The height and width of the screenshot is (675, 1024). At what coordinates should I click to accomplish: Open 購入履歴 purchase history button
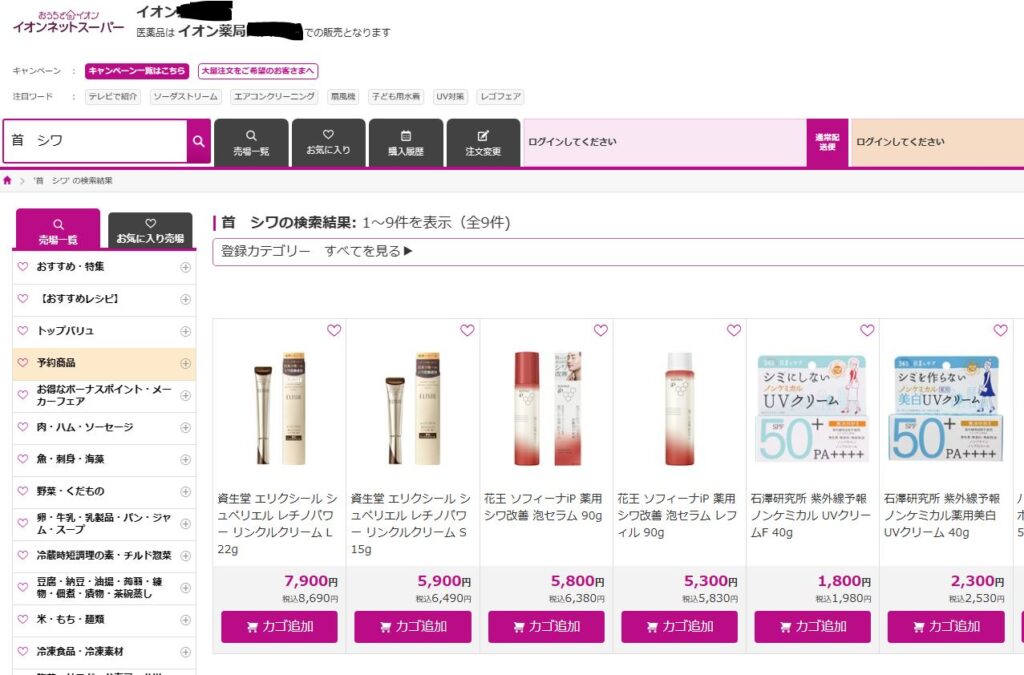[406, 142]
